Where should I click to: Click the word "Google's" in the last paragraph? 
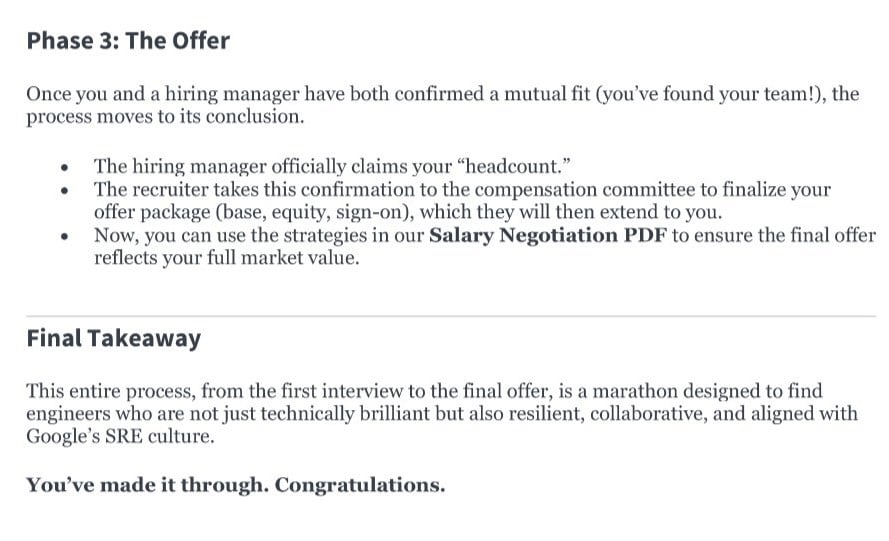[65, 437]
